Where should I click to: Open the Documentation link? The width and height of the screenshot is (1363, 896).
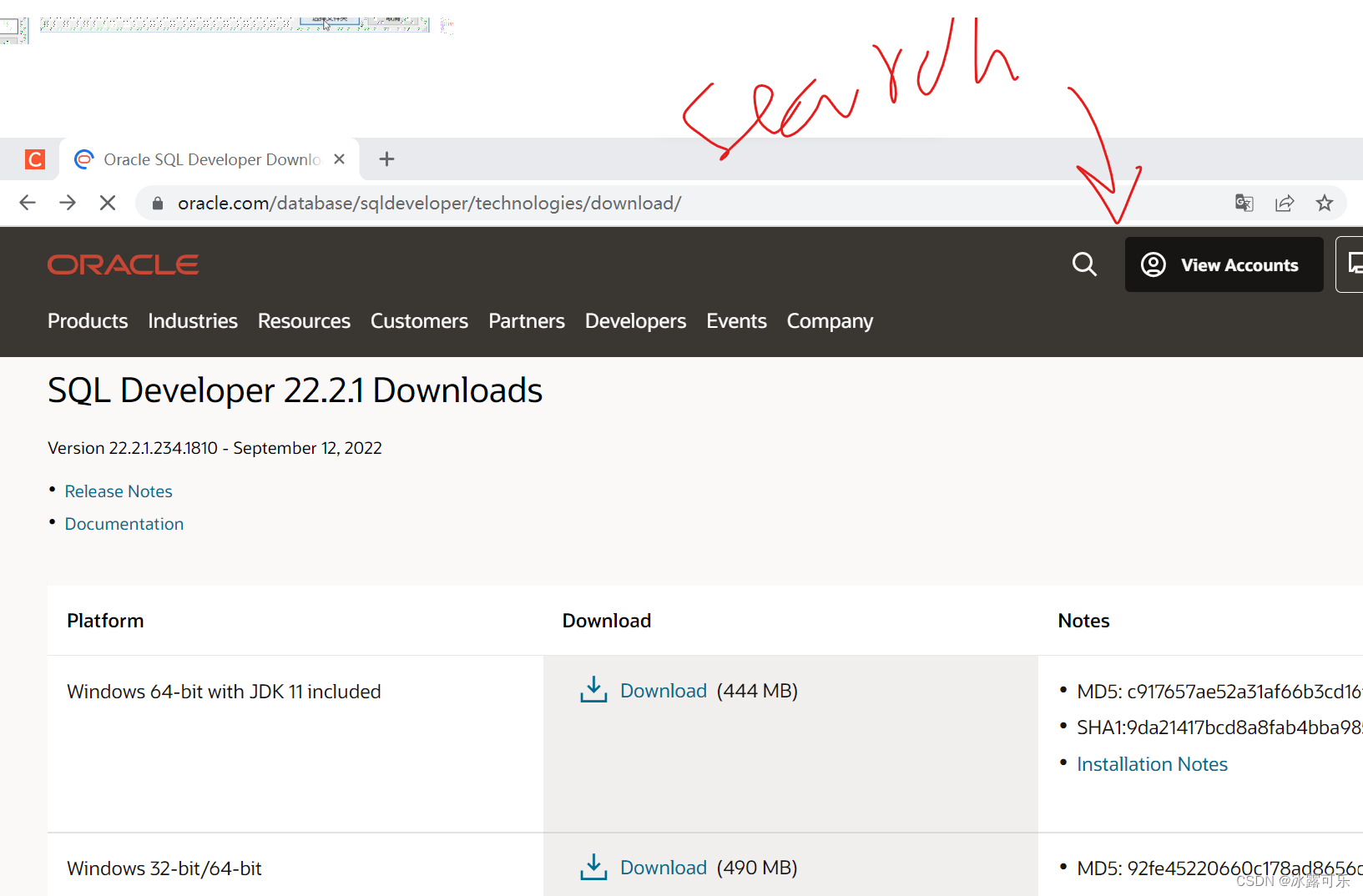[x=124, y=524]
